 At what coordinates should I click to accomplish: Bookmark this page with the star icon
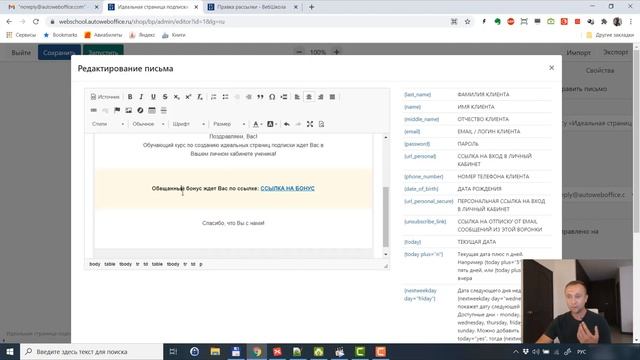[x=467, y=22]
